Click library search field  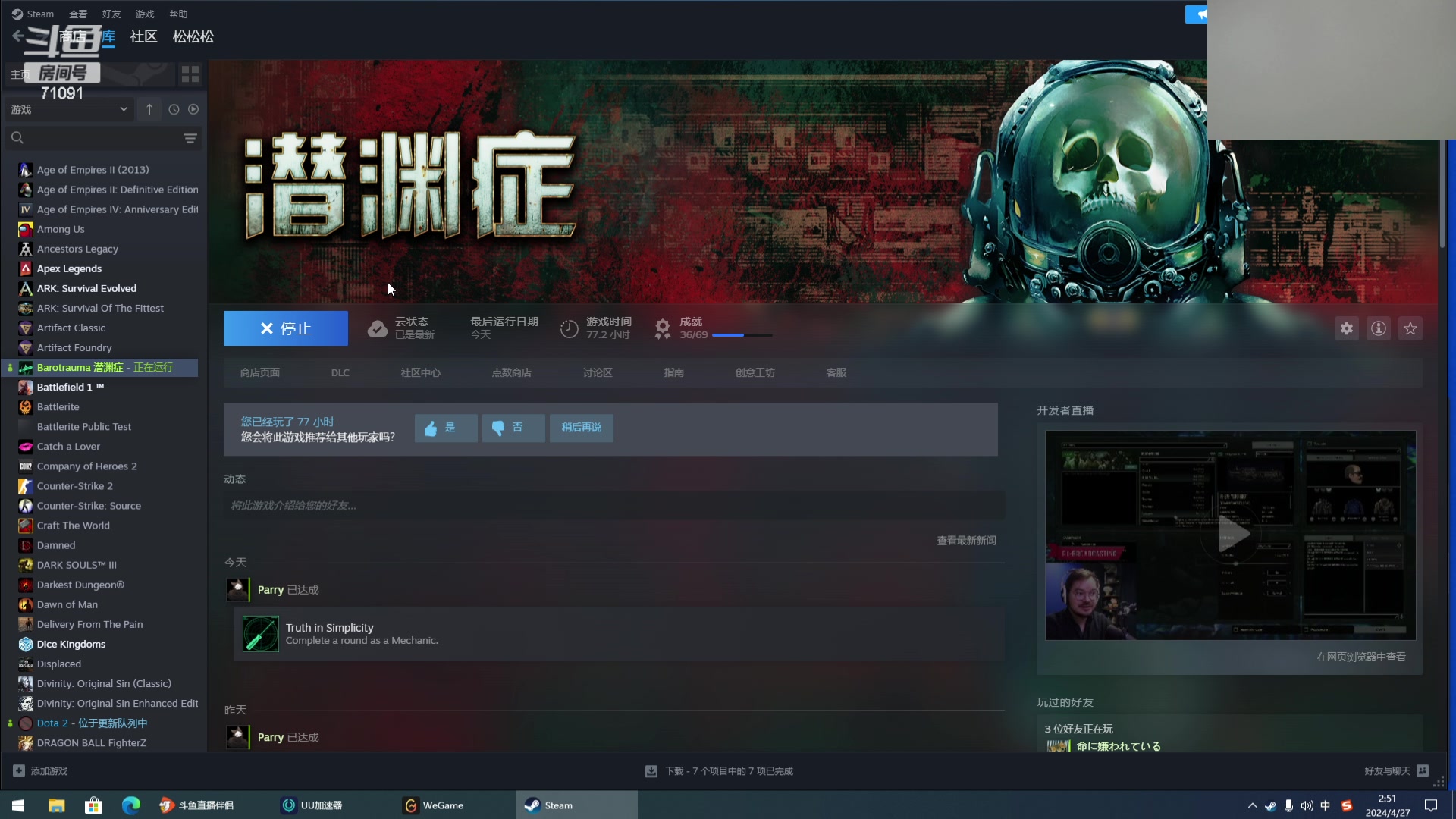pyautogui.click(x=93, y=138)
